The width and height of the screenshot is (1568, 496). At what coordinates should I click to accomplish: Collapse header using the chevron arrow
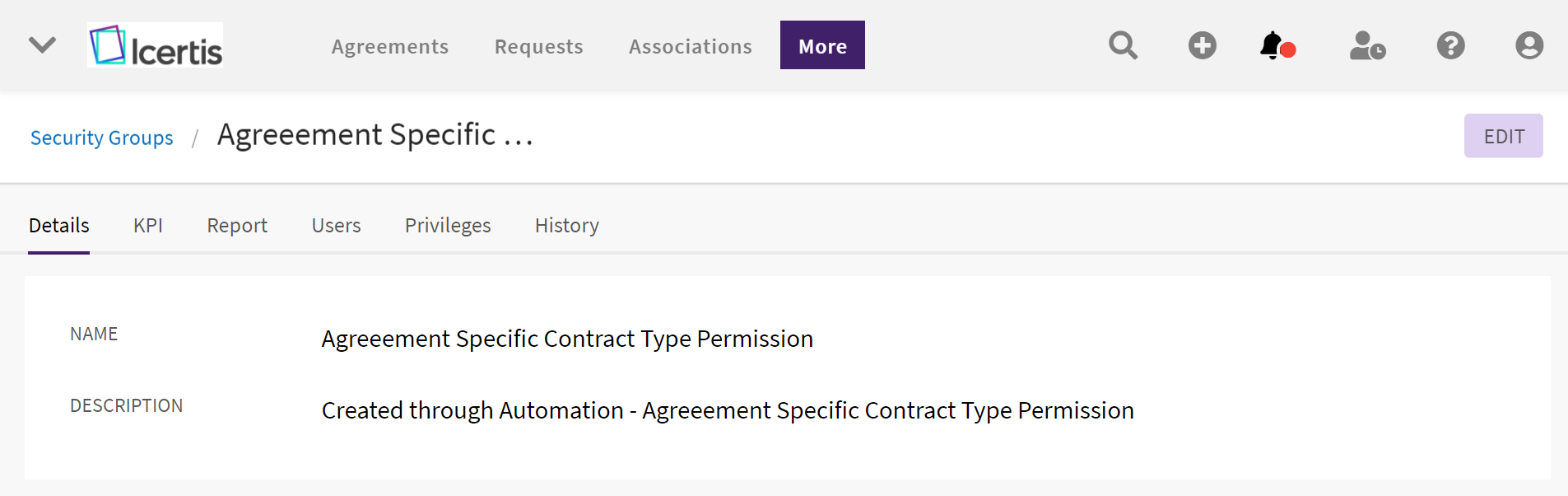tap(42, 44)
